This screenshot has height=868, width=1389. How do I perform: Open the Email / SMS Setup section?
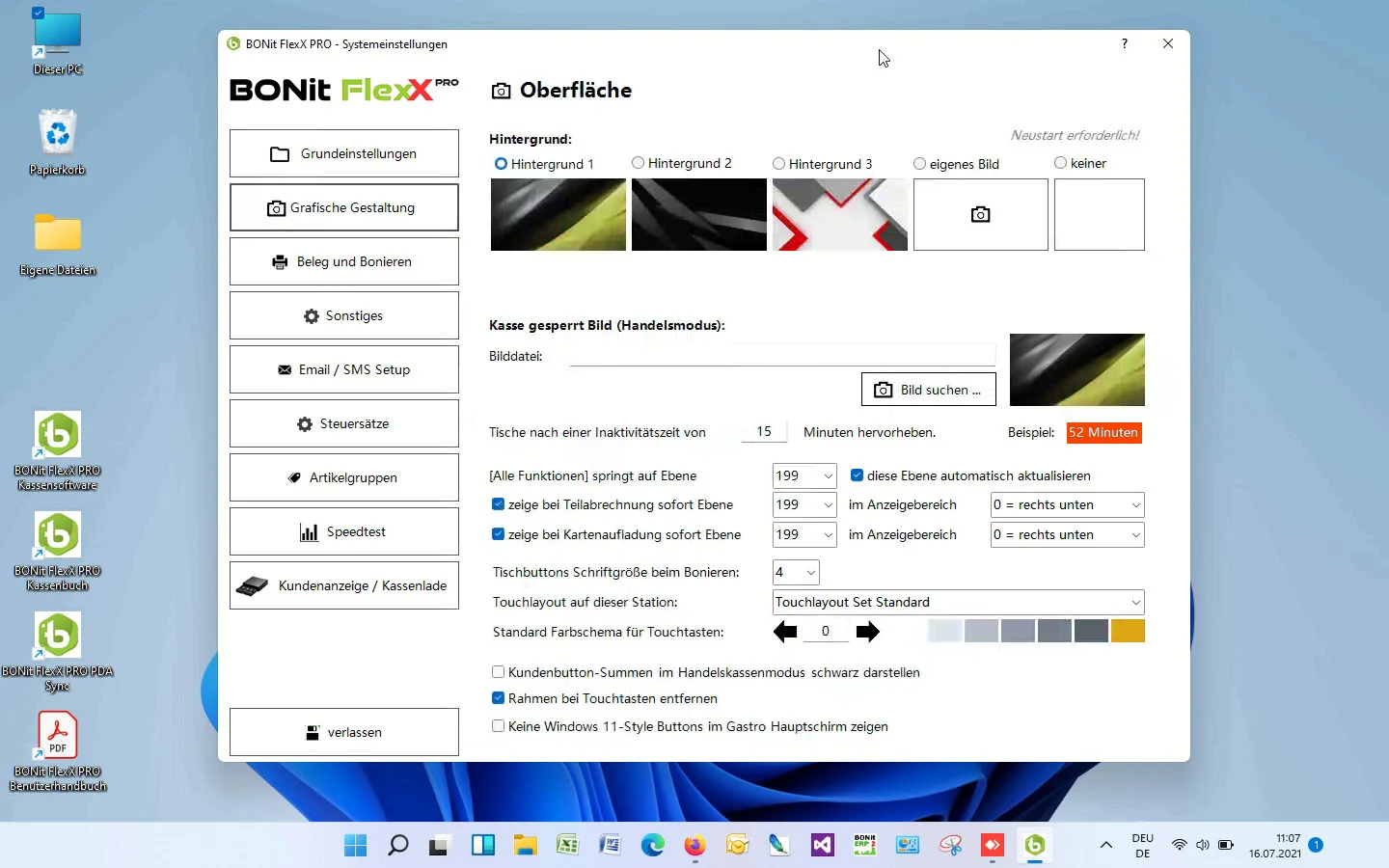343,369
